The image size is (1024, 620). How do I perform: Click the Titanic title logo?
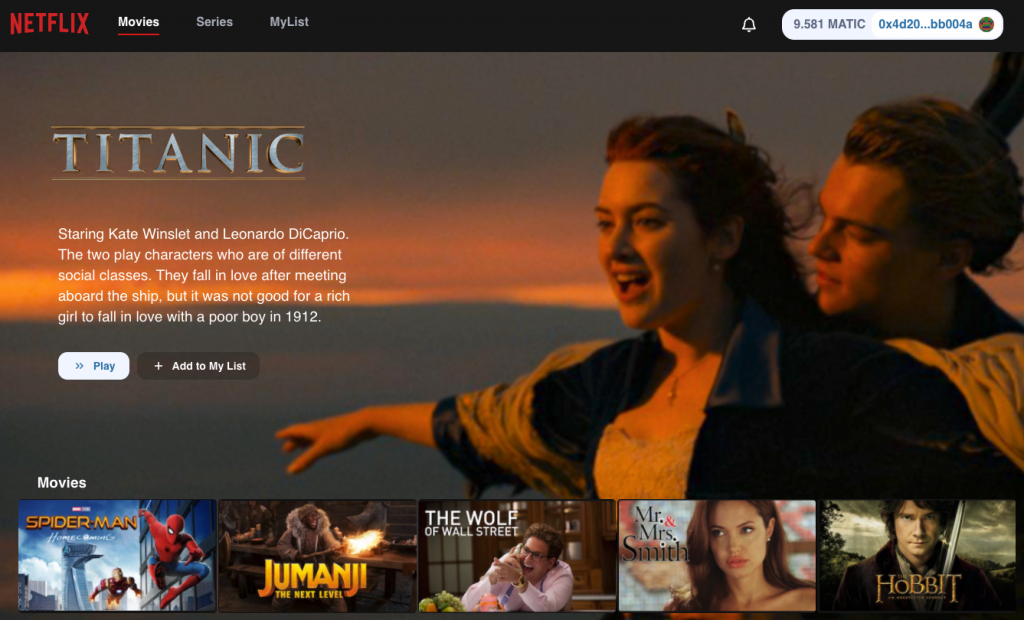(x=178, y=153)
